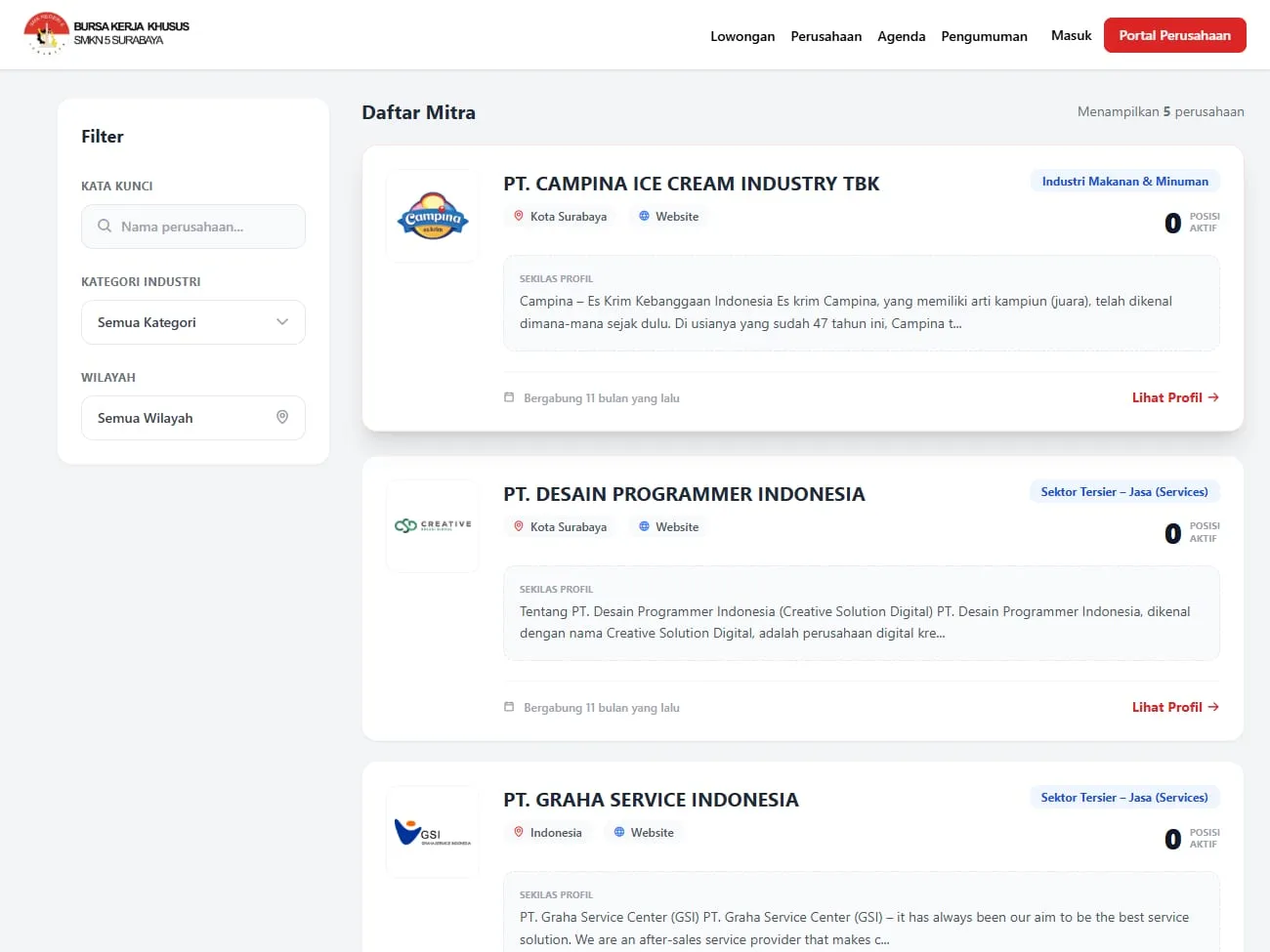Click Lihat Profil for Desain Programmer Indonesia
The image size is (1270, 952).
[1175, 707]
